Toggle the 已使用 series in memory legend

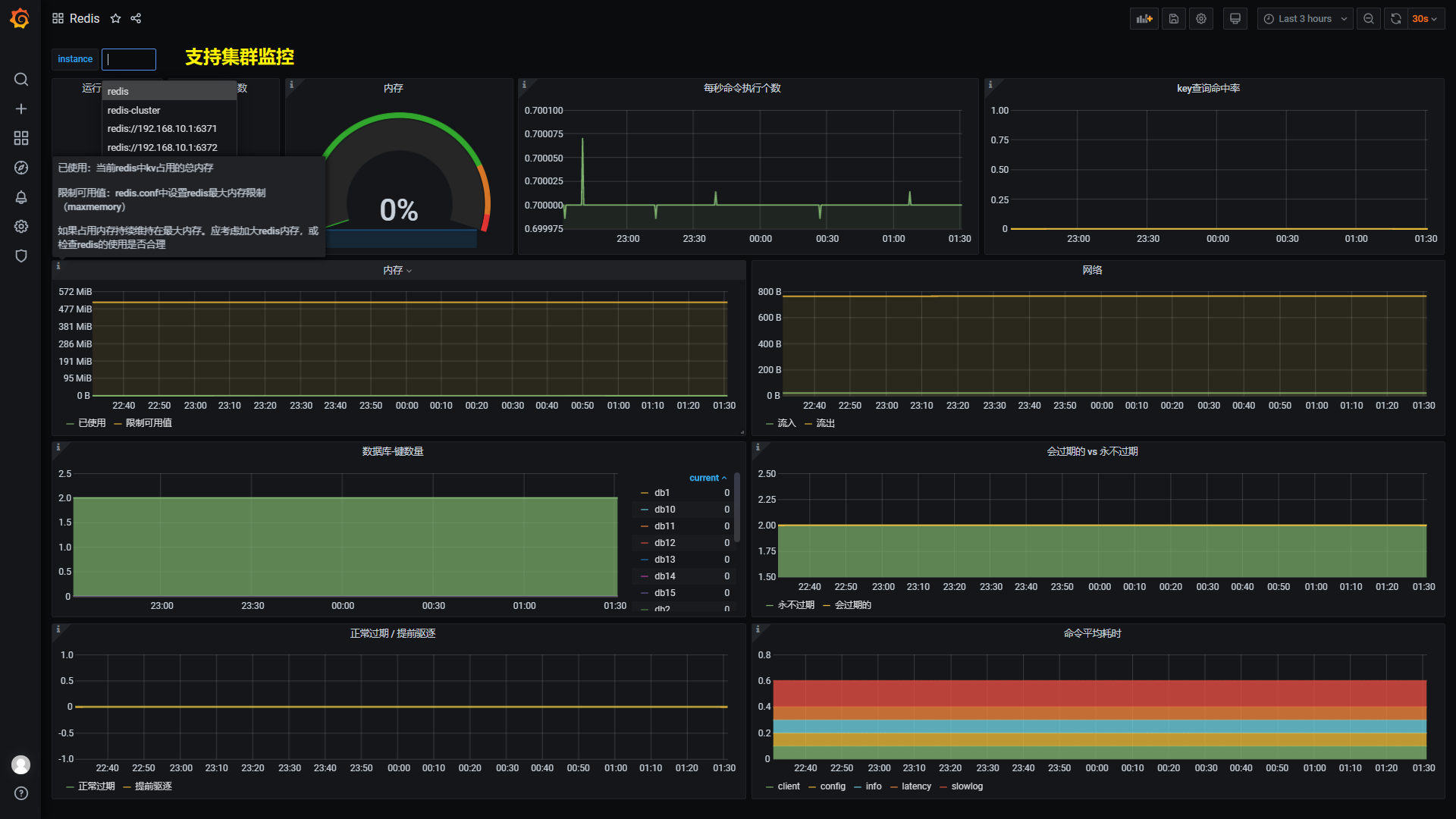[x=92, y=423]
